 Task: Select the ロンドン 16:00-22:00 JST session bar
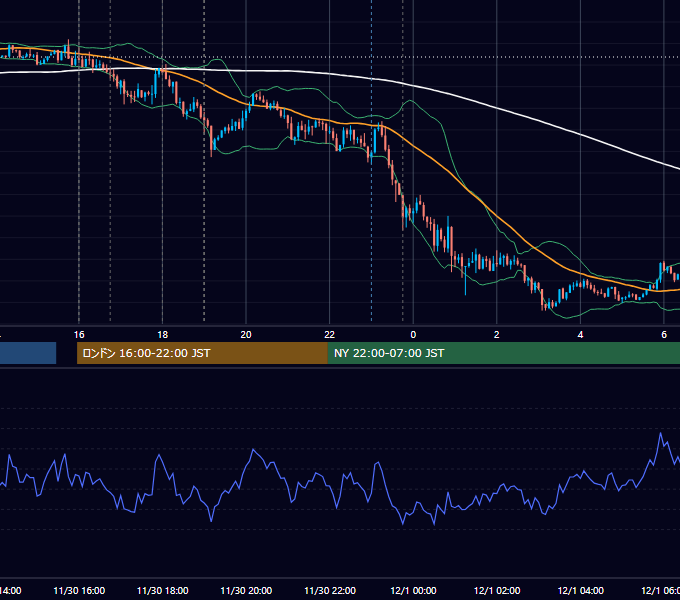(202, 353)
